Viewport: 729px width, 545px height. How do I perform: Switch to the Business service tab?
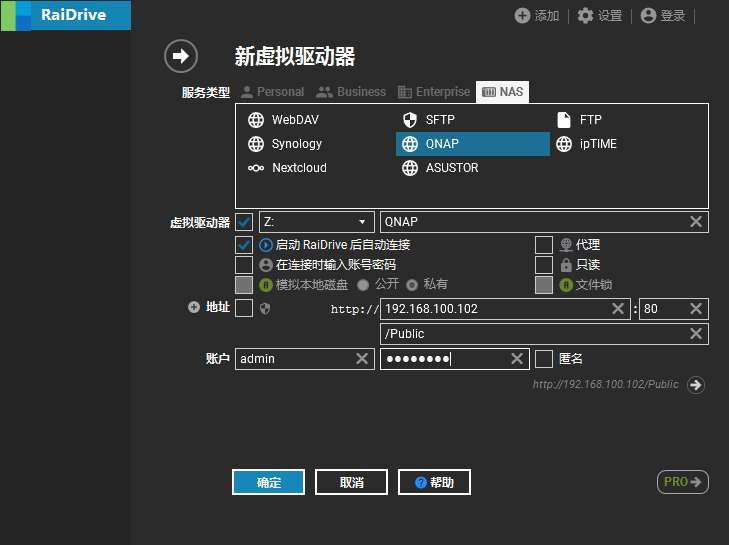[x=351, y=92]
